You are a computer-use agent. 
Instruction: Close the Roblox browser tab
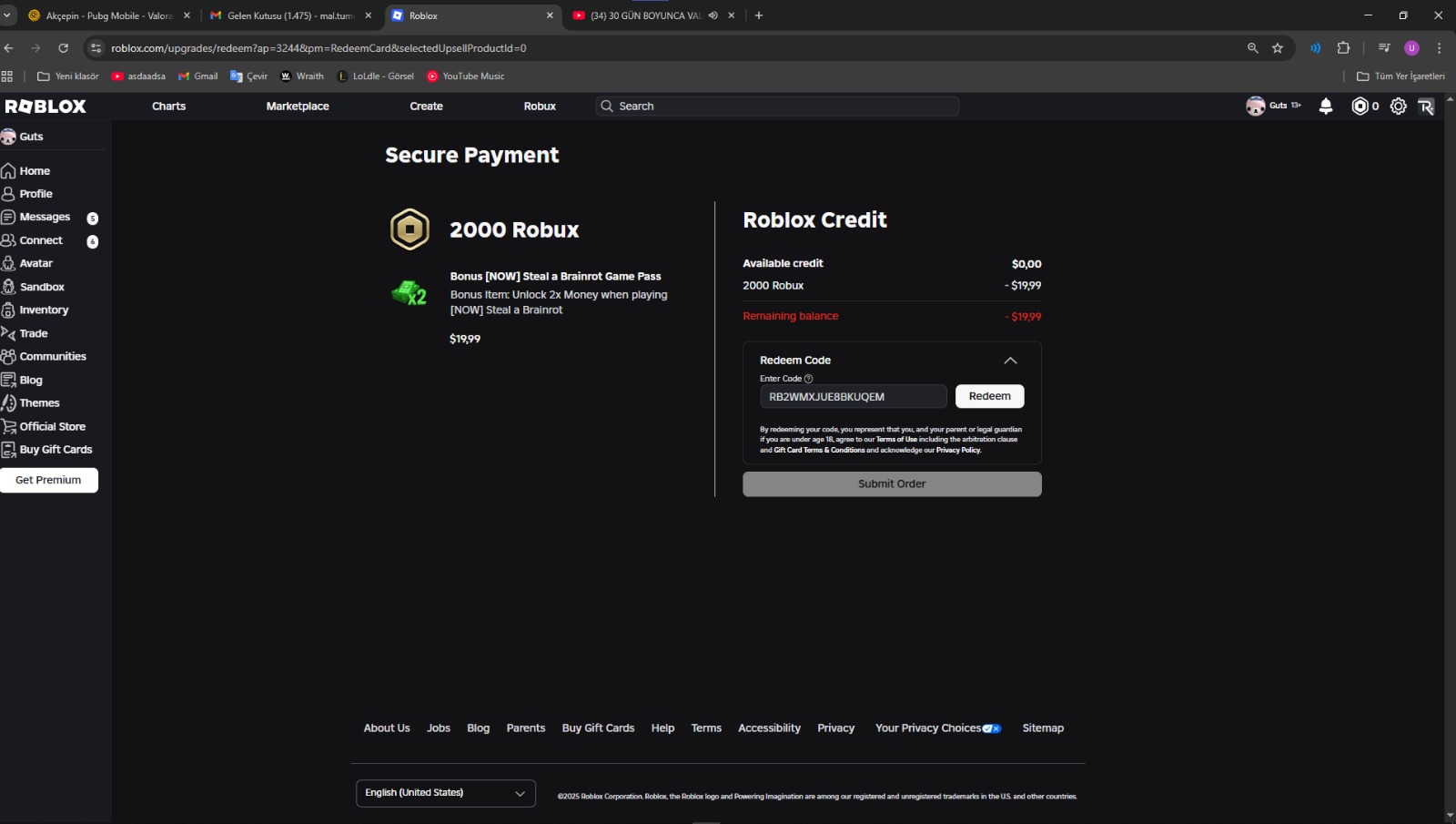click(x=550, y=15)
